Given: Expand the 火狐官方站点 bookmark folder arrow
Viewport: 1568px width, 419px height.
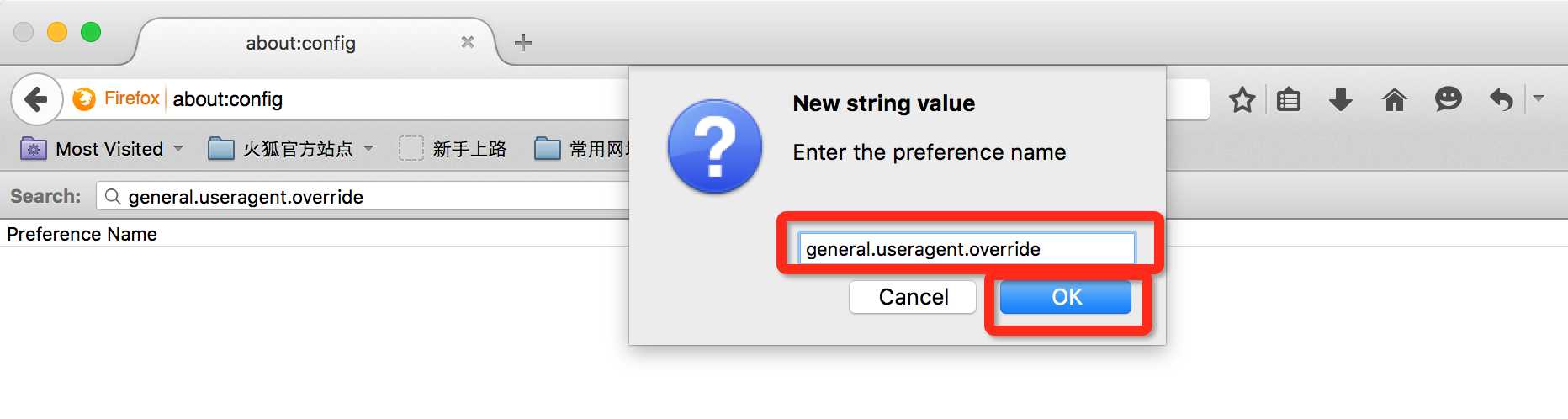Looking at the screenshot, I should click(368, 149).
